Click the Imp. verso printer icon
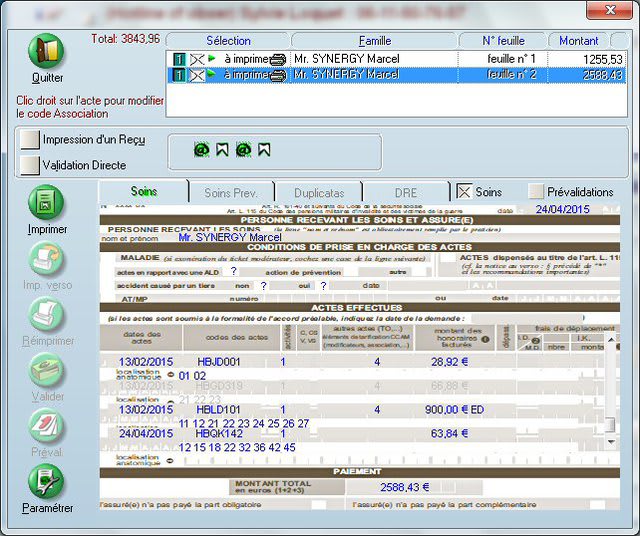 point(46,260)
